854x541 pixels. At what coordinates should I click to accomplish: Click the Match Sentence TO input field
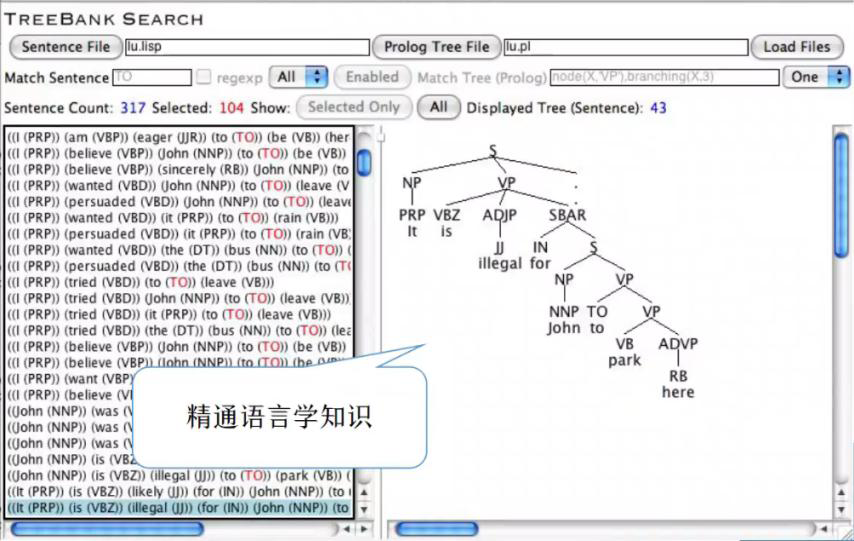(x=152, y=77)
